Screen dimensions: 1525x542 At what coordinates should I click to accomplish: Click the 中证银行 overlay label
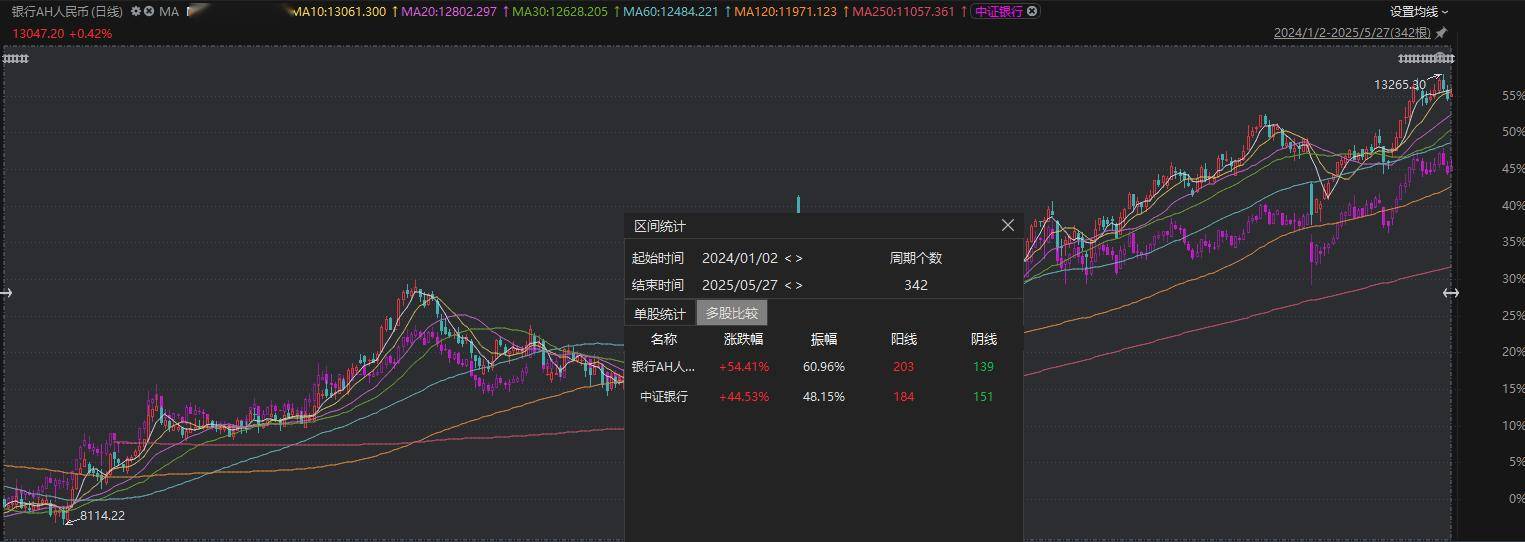coord(999,12)
